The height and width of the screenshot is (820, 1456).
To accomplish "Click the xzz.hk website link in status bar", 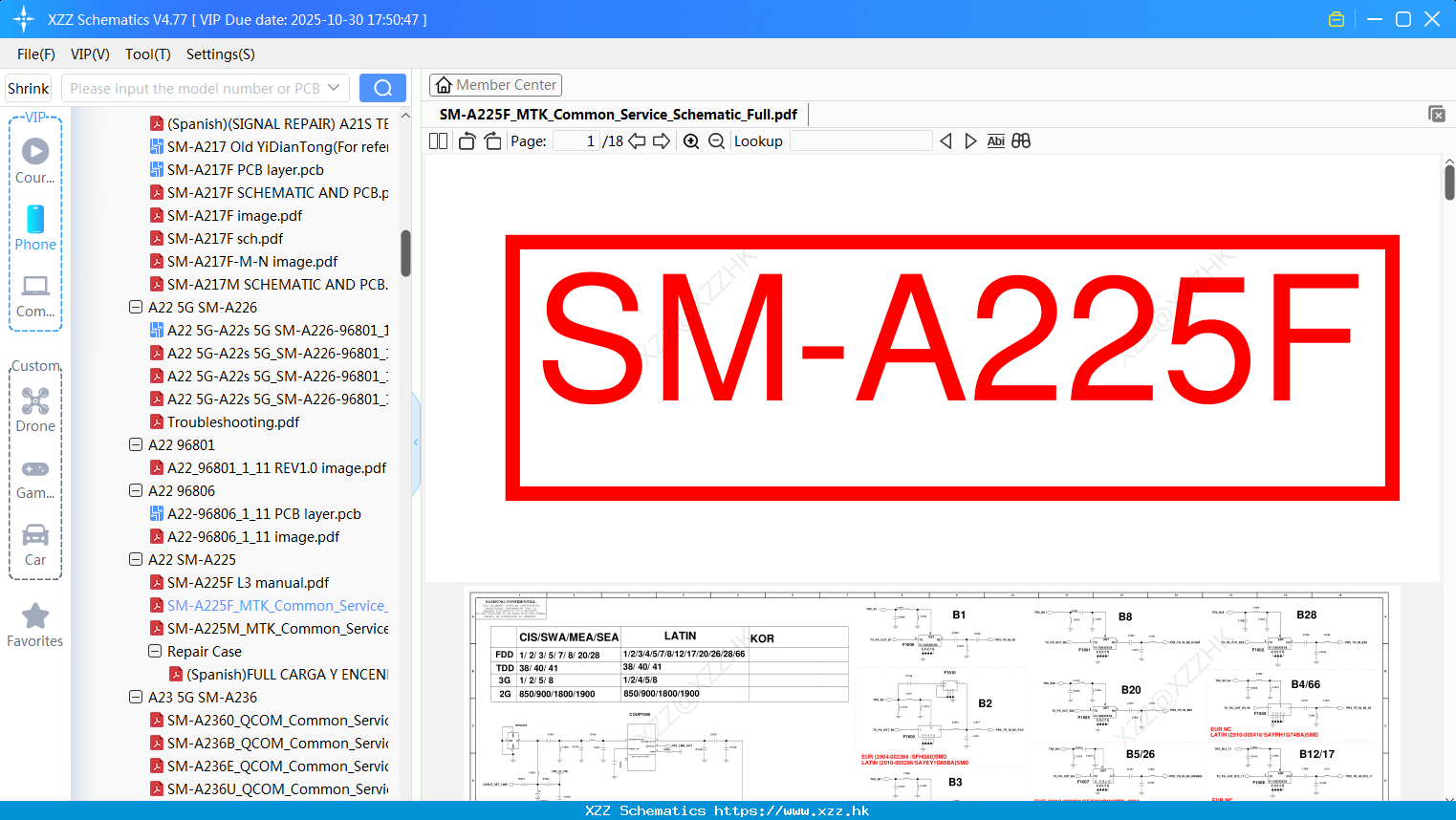I will [792, 810].
